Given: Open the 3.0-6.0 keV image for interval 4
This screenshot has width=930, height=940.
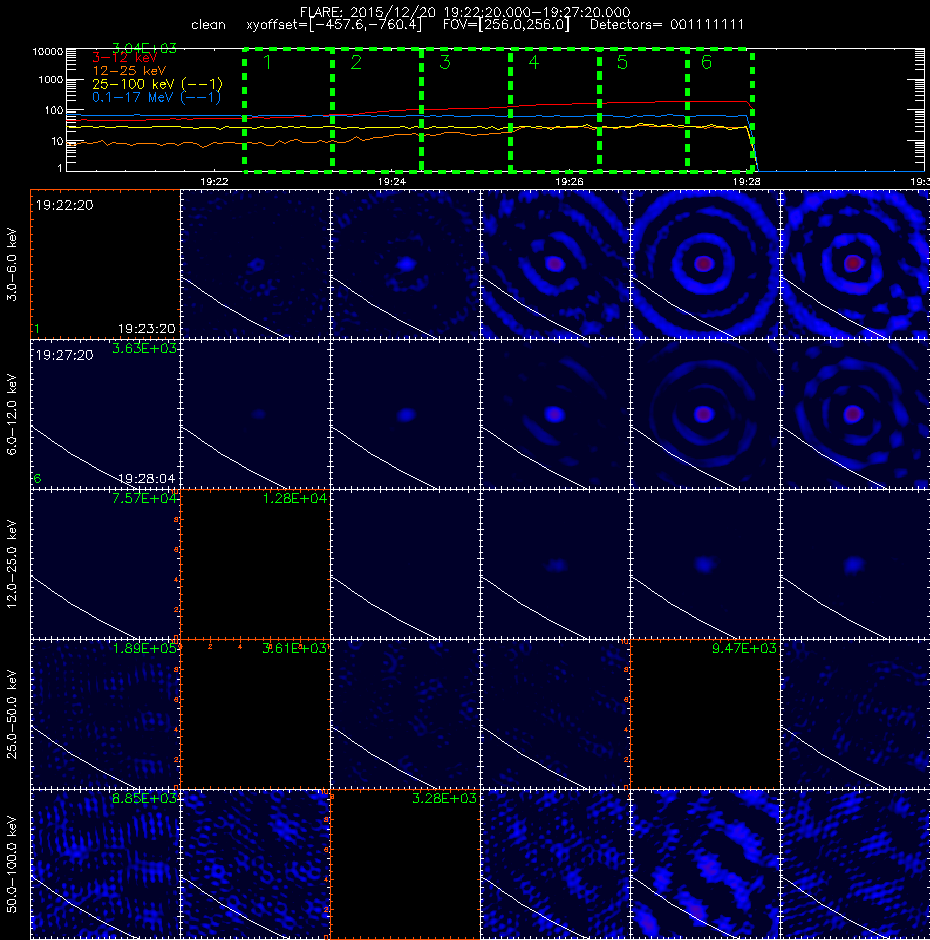Looking at the screenshot, I should (555, 264).
